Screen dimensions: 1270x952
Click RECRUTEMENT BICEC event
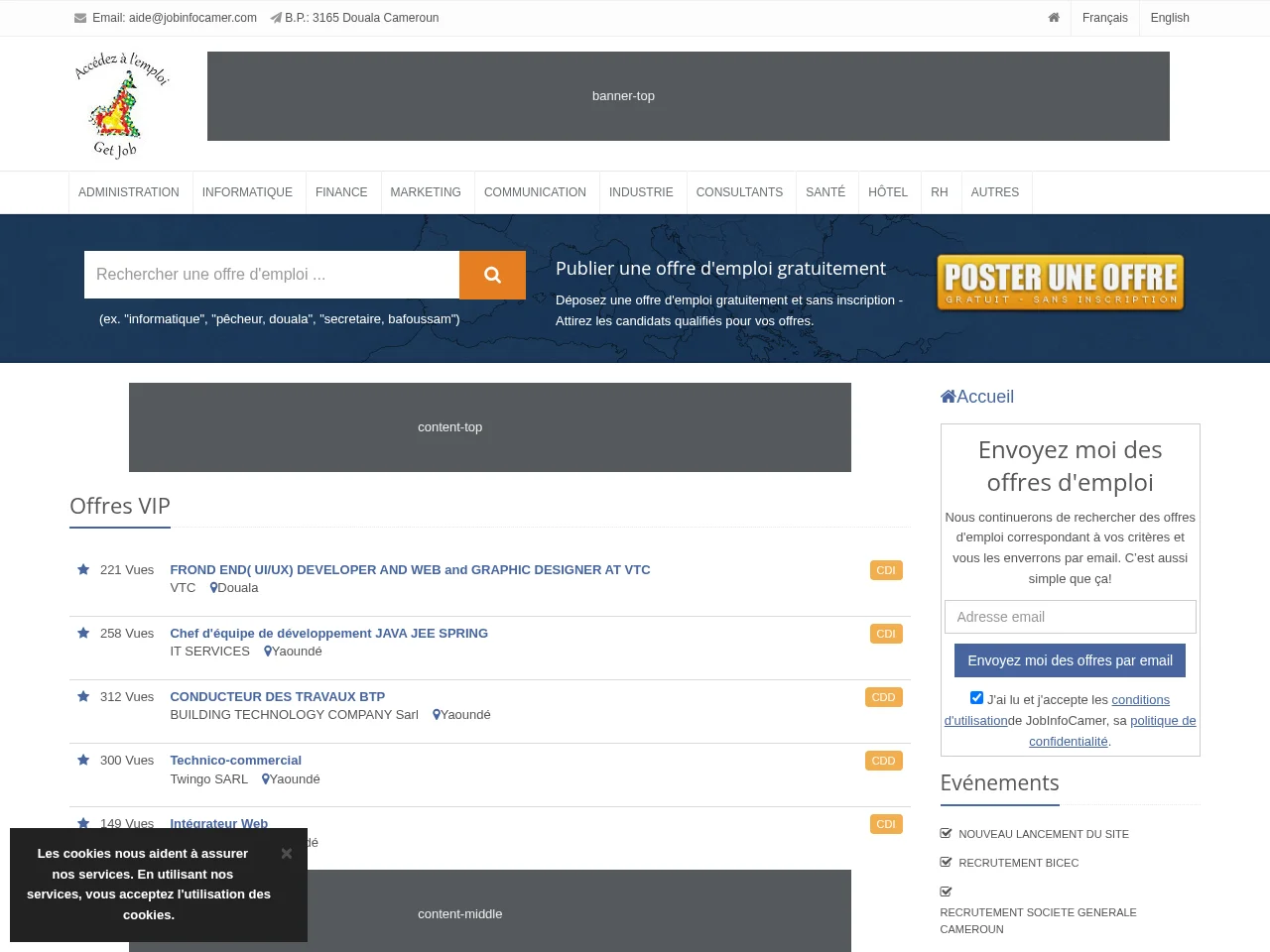(x=1018, y=863)
